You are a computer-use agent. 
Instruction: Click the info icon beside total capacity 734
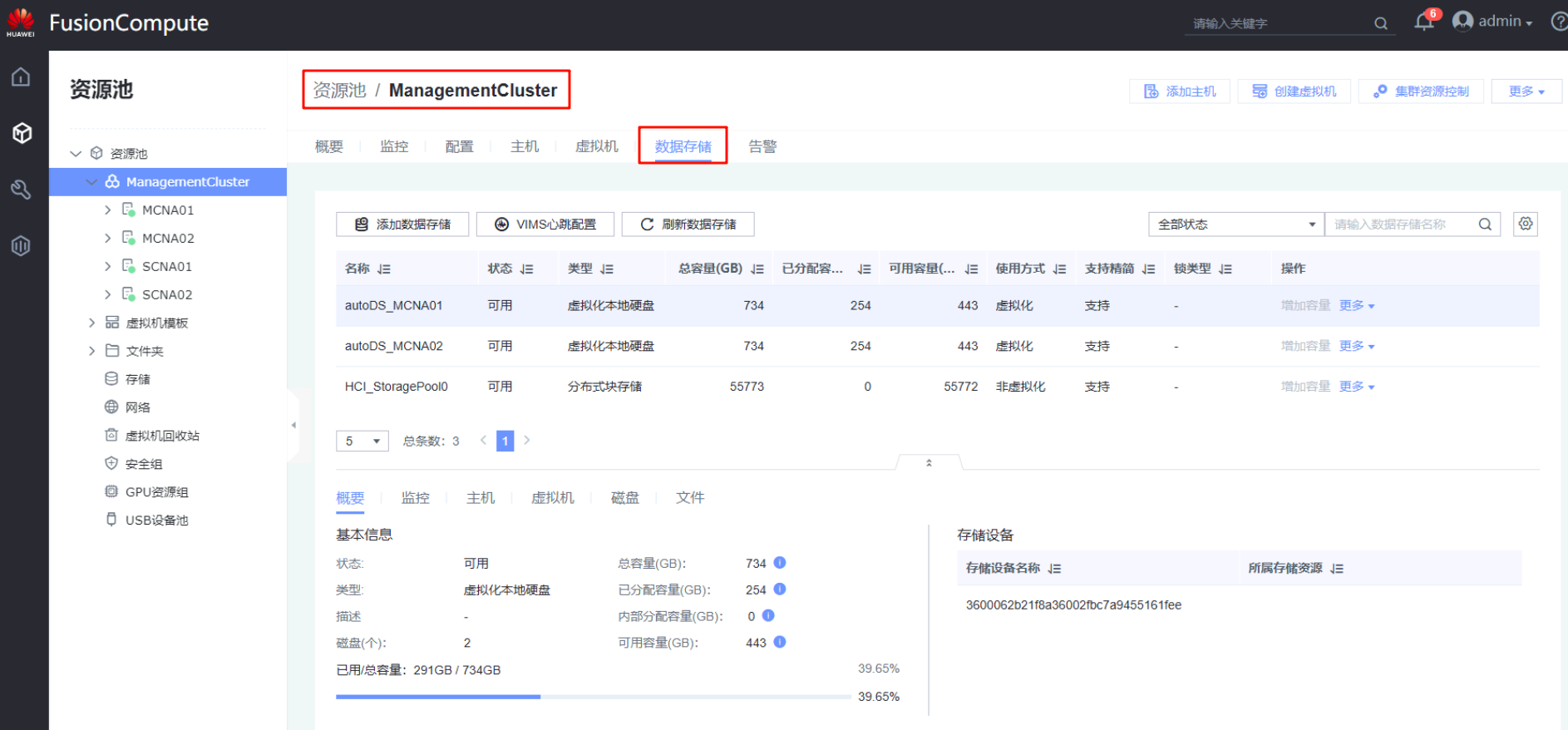[779, 563]
